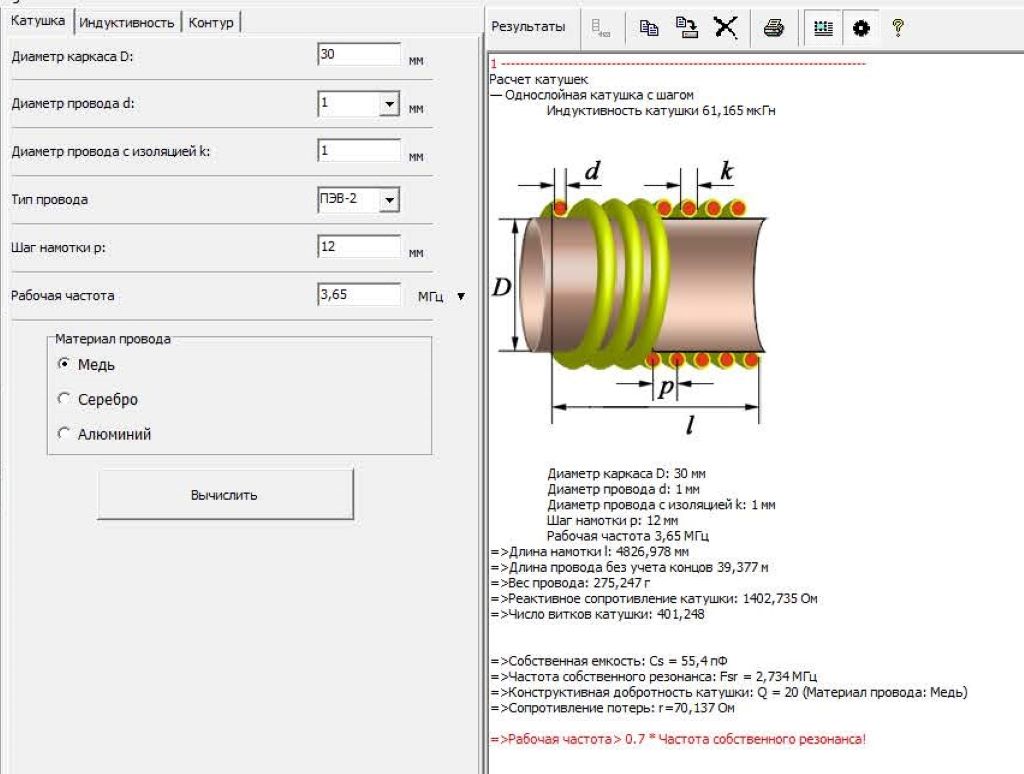1024x774 pixels.
Task: Open settings with the gear icon
Action: [x=860, y=28]
